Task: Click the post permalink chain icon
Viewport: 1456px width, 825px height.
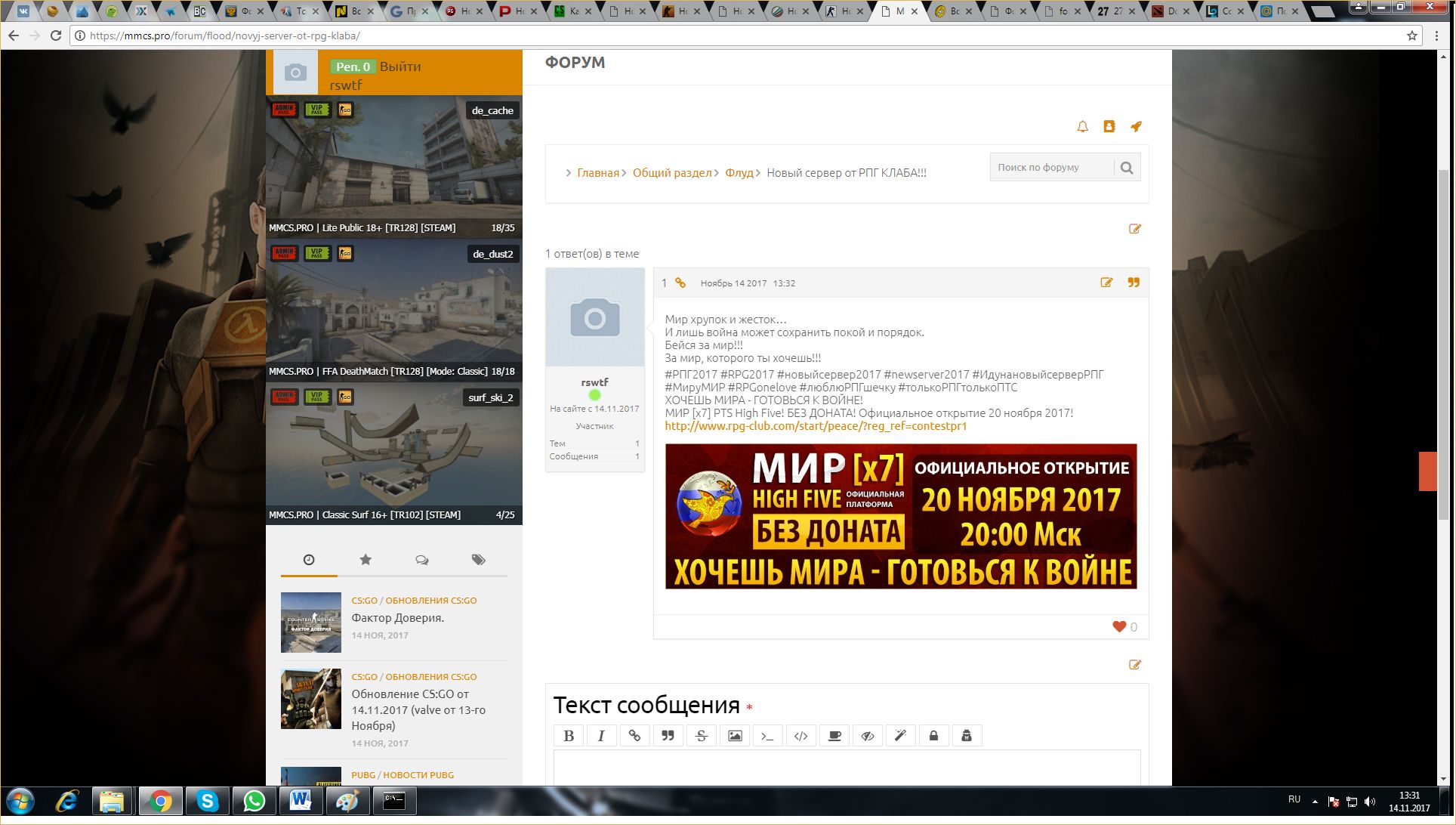Action: pos(680,283)
